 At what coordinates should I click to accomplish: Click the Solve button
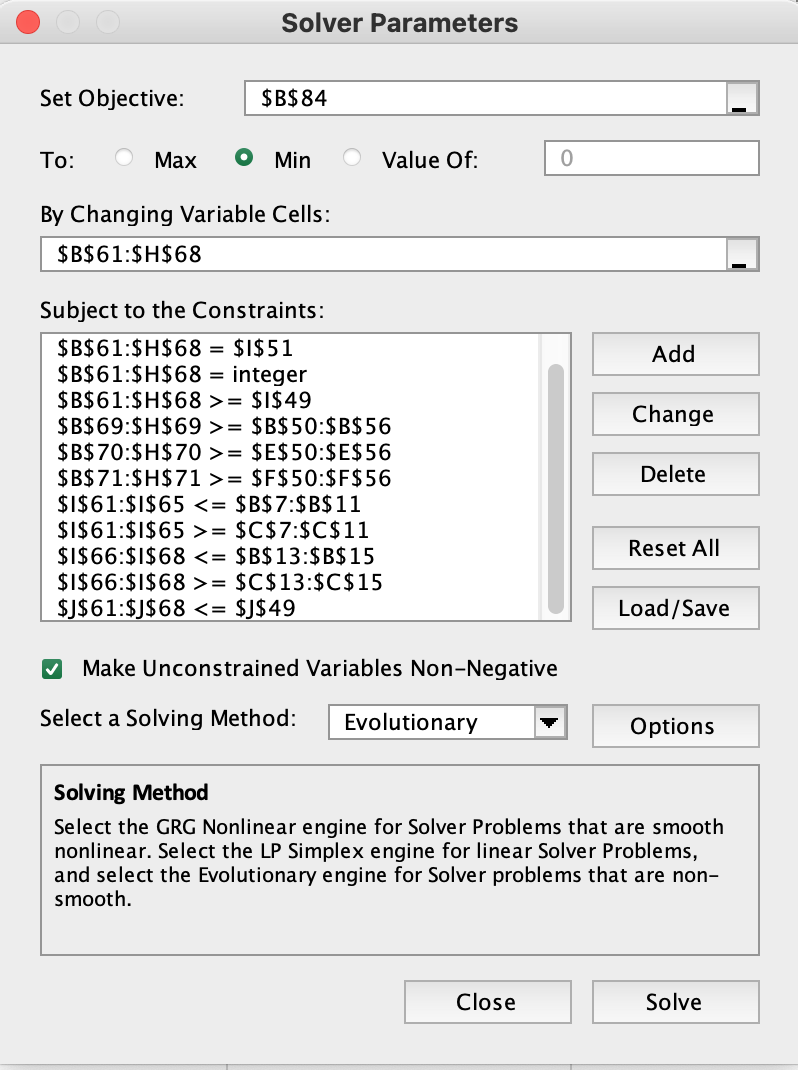[675, 1002]
